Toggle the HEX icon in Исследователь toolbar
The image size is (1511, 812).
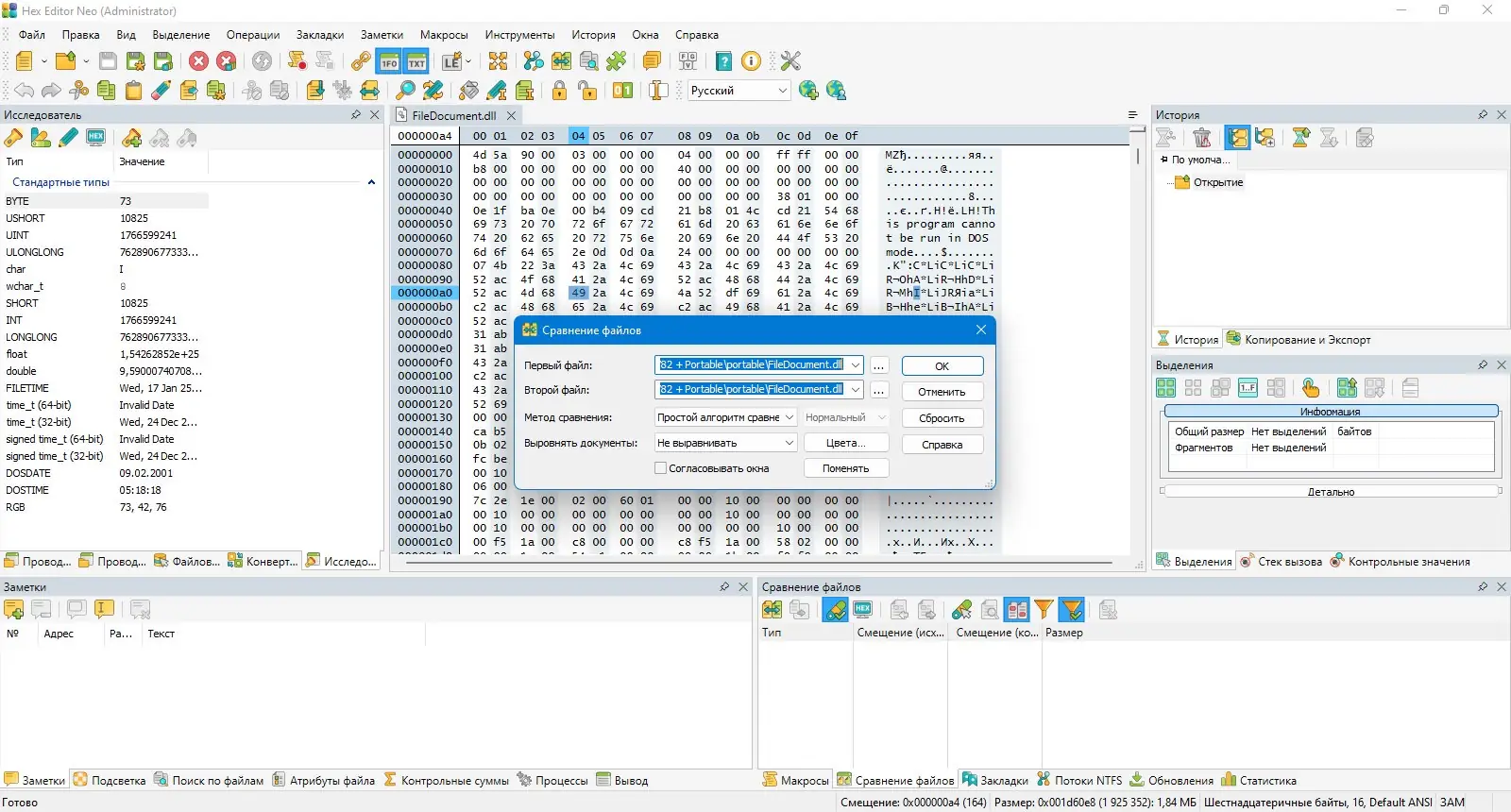pyautogui.click(x=95, y=138)
